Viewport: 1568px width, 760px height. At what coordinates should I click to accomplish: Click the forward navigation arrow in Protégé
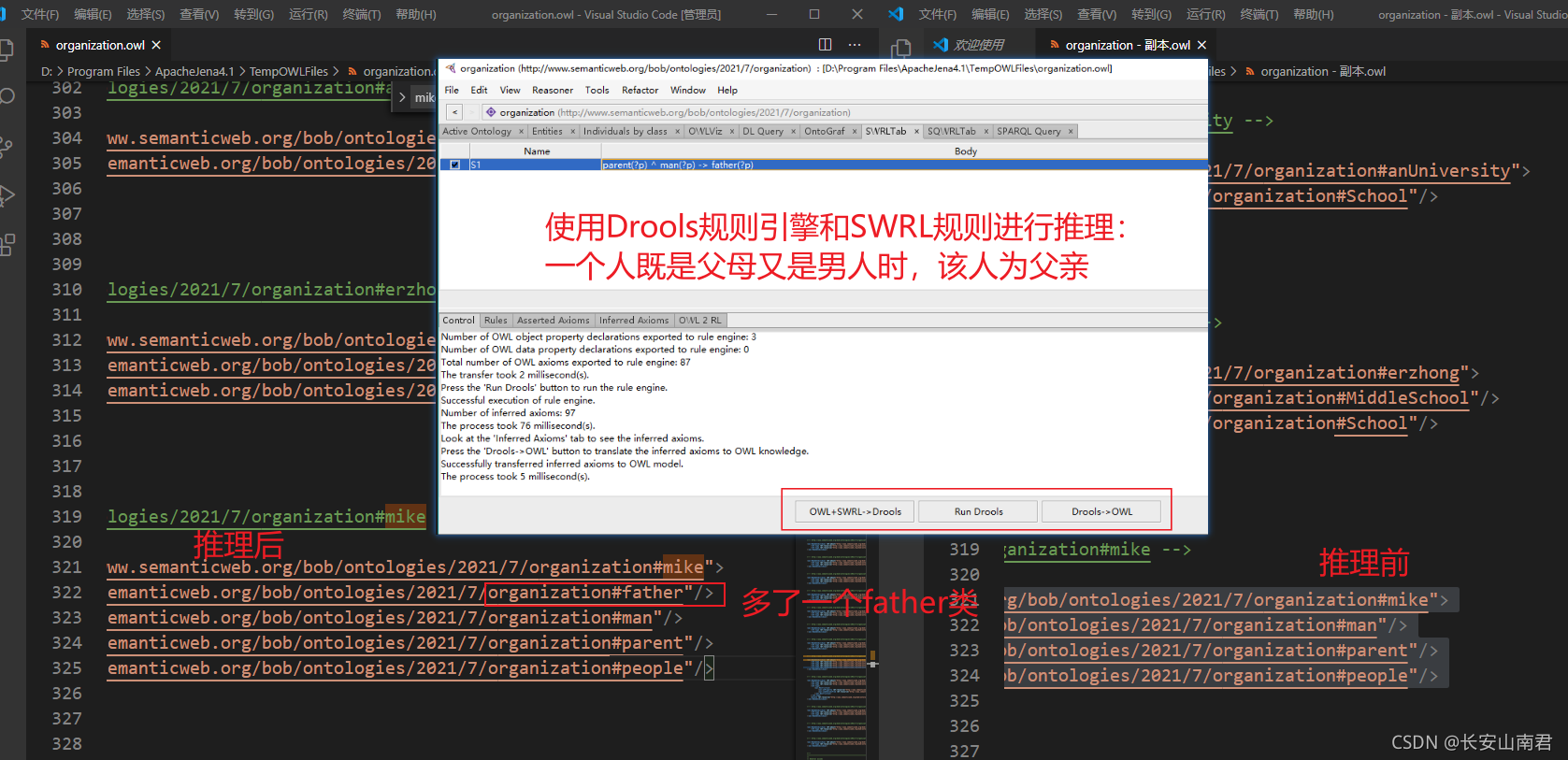coord(472,112)
